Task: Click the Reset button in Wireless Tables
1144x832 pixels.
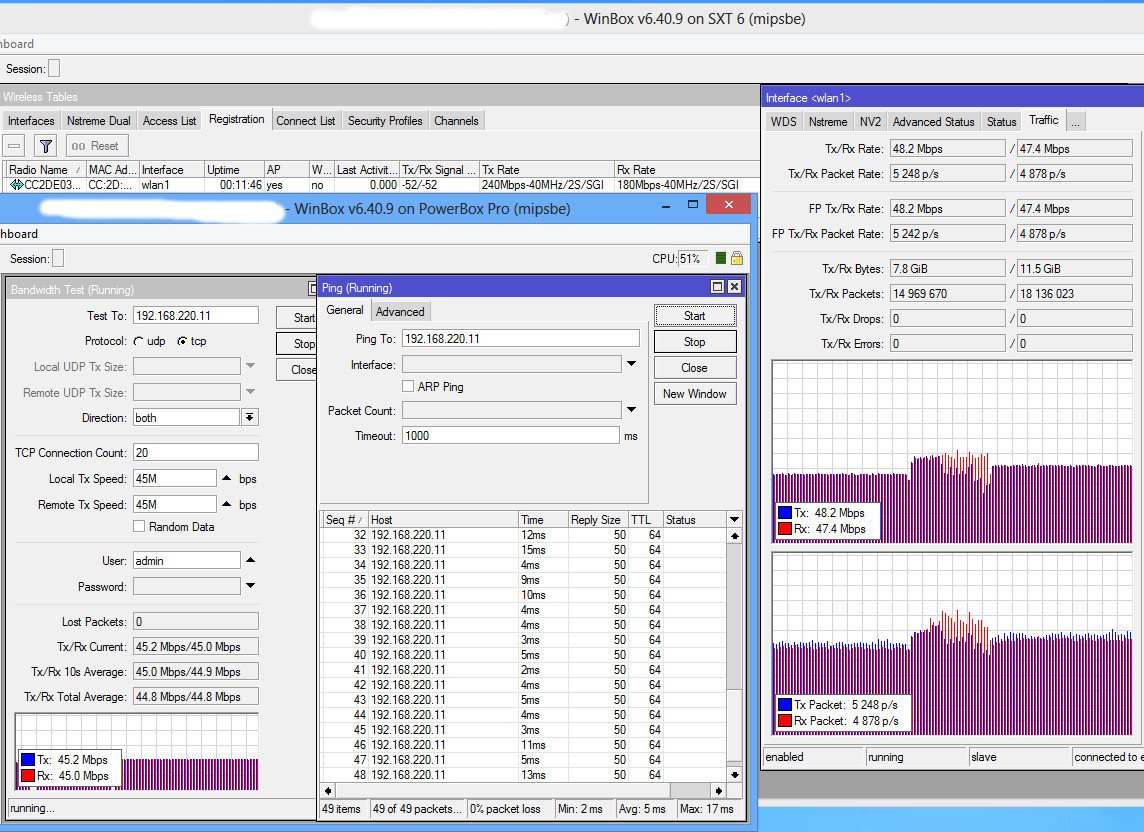Action: [97, 146]
